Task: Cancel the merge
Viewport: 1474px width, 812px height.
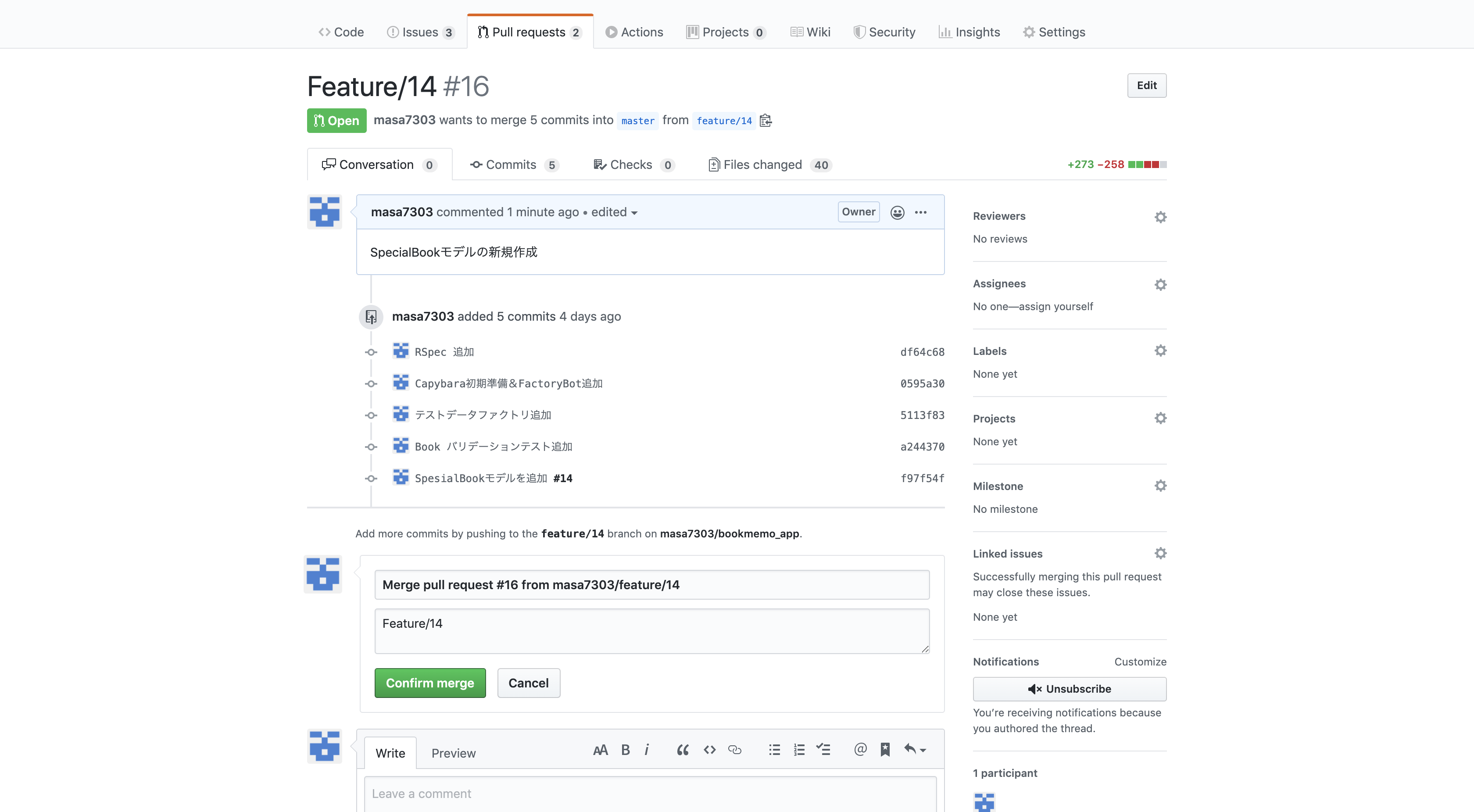Action: [x=528, y=683]
